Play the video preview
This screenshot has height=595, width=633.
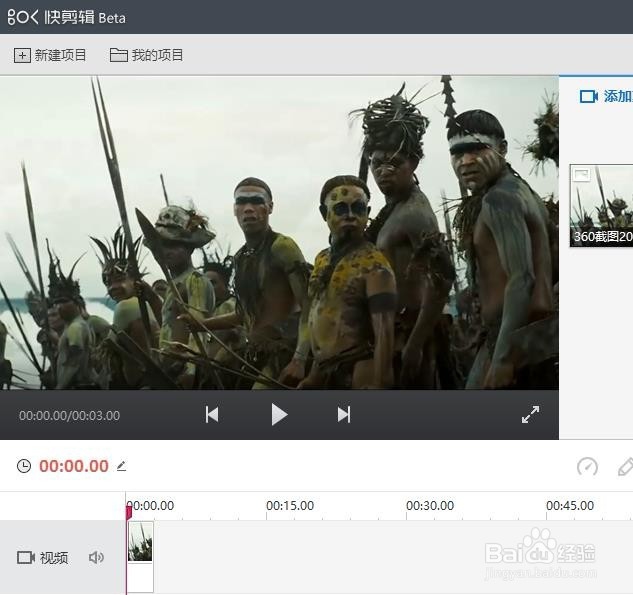[x=279, y=415]
